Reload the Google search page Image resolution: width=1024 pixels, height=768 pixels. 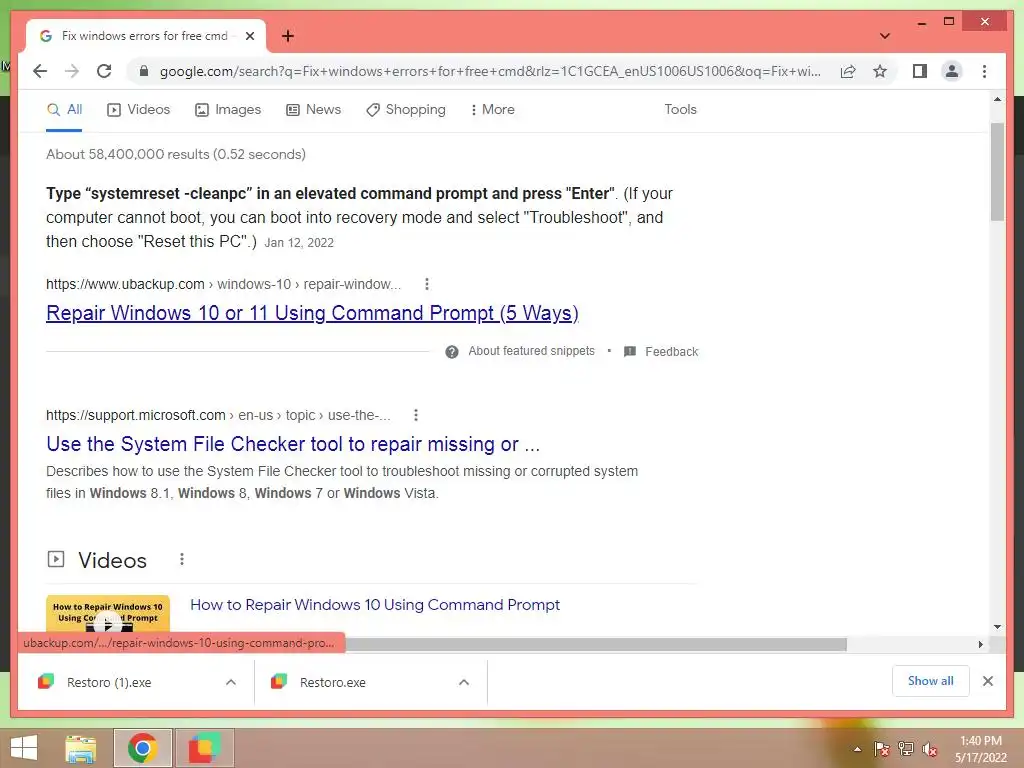pos(104,71)
